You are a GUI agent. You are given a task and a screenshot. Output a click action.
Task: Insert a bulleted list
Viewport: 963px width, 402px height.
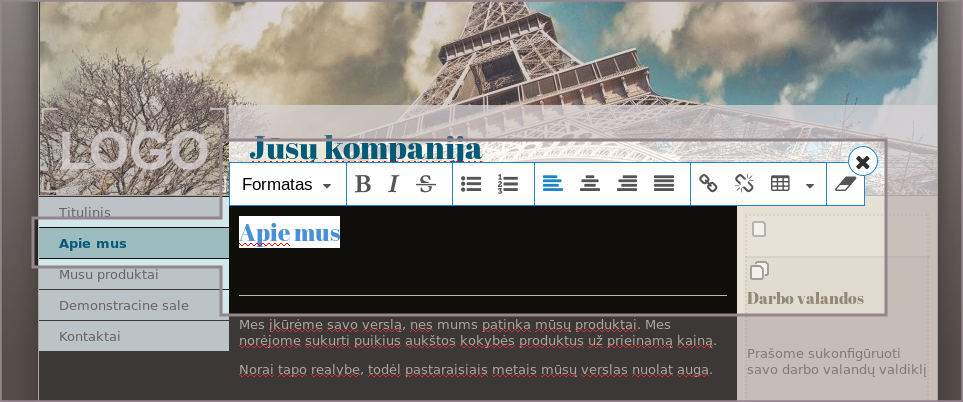(x=471, y=184)
